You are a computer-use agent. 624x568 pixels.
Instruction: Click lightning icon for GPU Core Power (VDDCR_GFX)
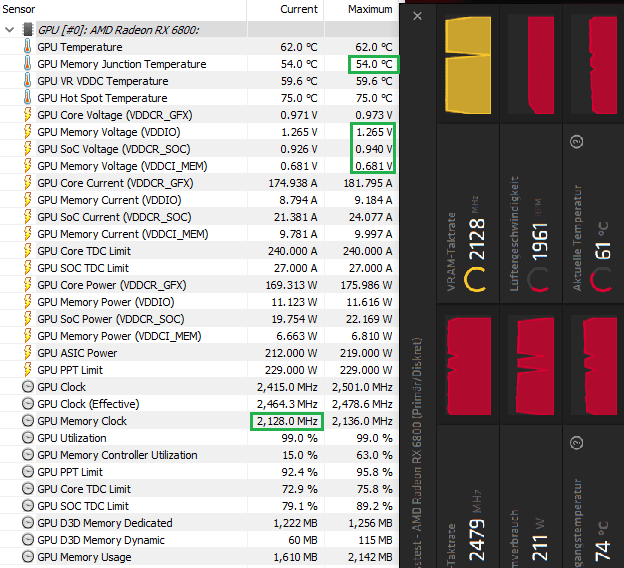pos(27,285)
